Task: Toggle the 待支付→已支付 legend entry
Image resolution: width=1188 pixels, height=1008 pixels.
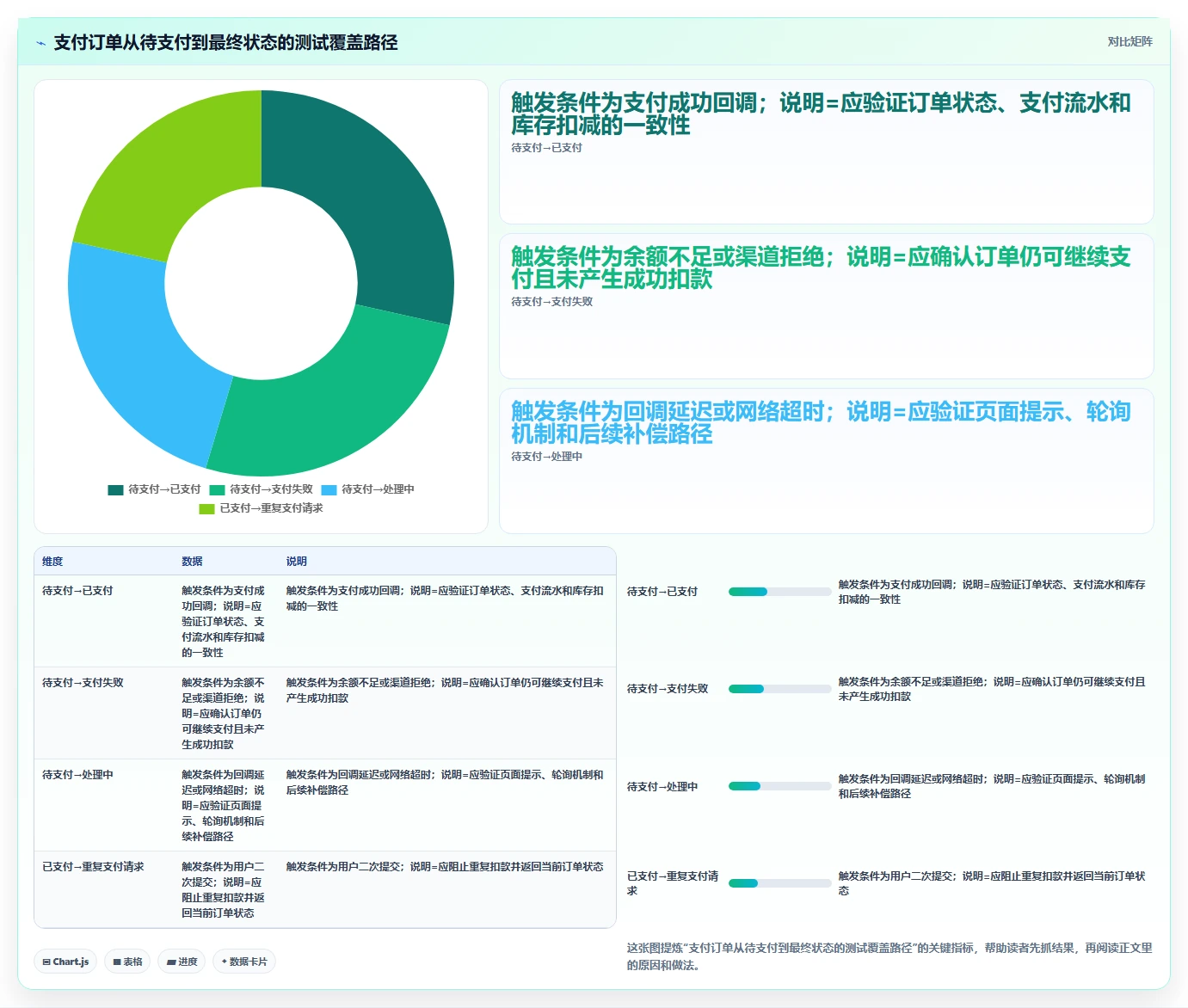Action: point(154,489)
